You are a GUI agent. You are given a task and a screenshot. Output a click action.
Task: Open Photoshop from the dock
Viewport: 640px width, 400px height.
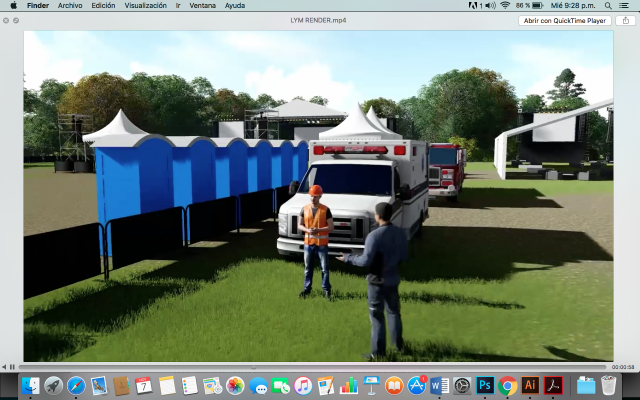coord(485,385)
